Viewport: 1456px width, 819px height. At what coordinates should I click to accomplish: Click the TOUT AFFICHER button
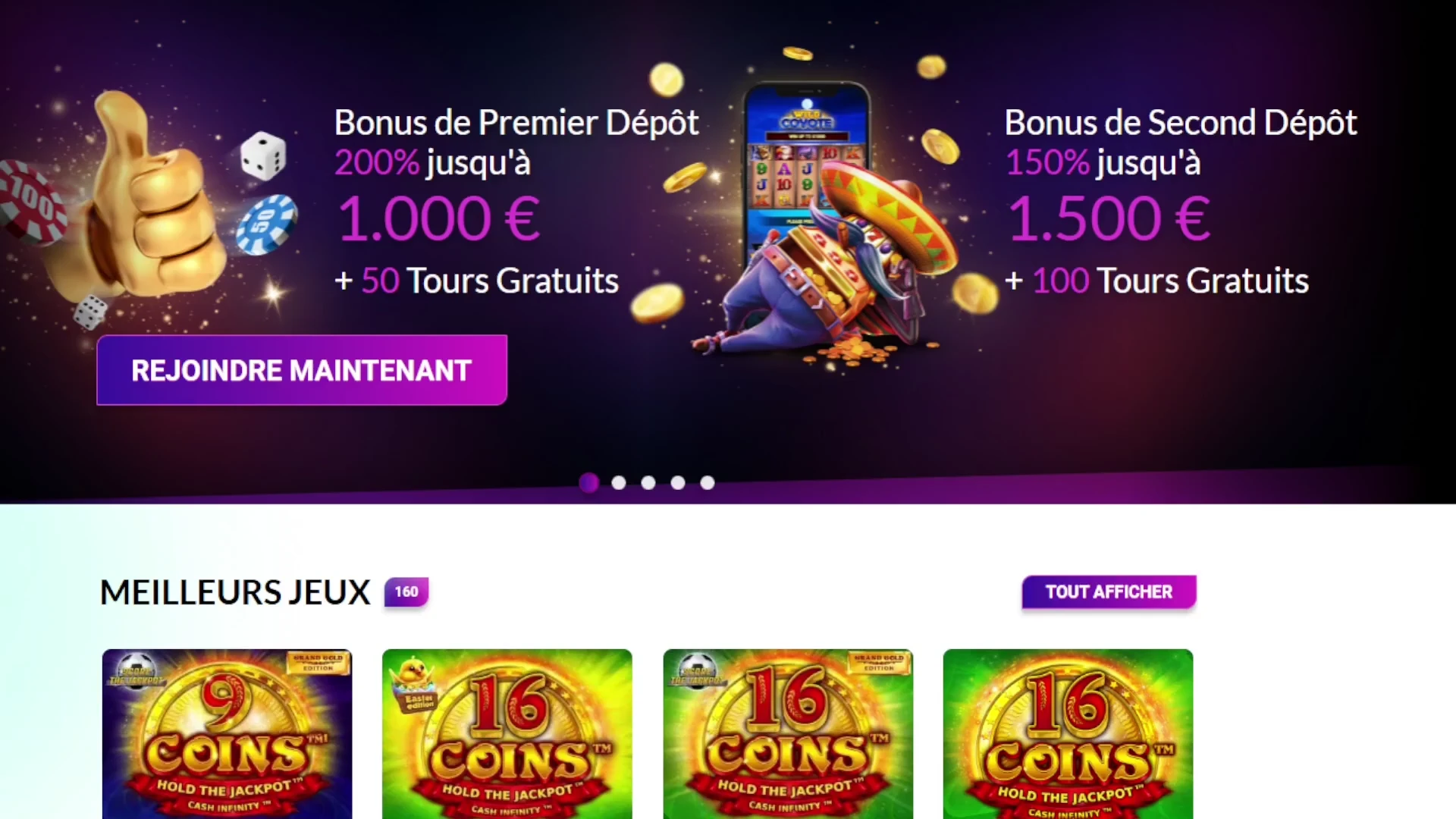[1109, 591]
